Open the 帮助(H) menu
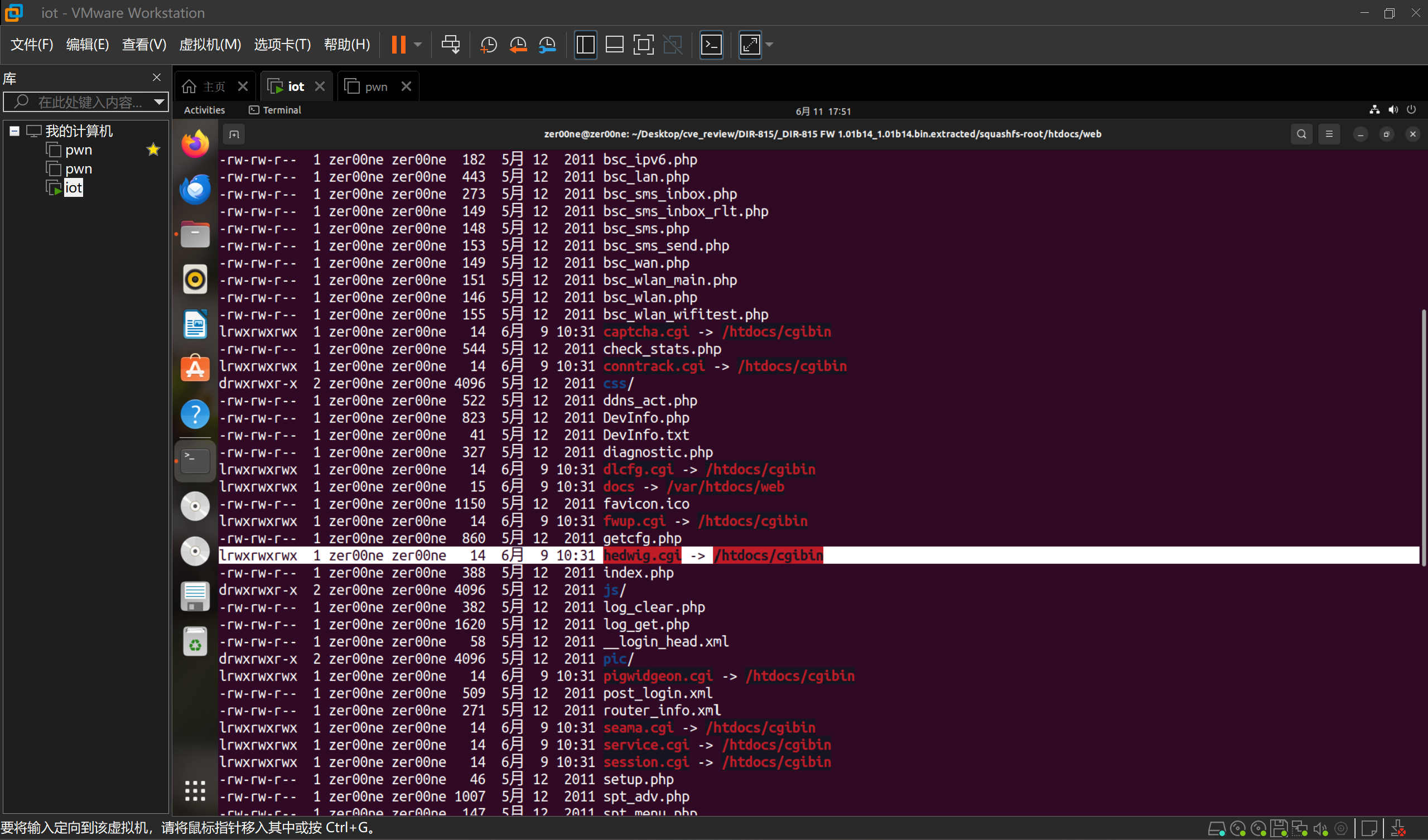This screenshot has height=840, width=1428. coord(347,44)
